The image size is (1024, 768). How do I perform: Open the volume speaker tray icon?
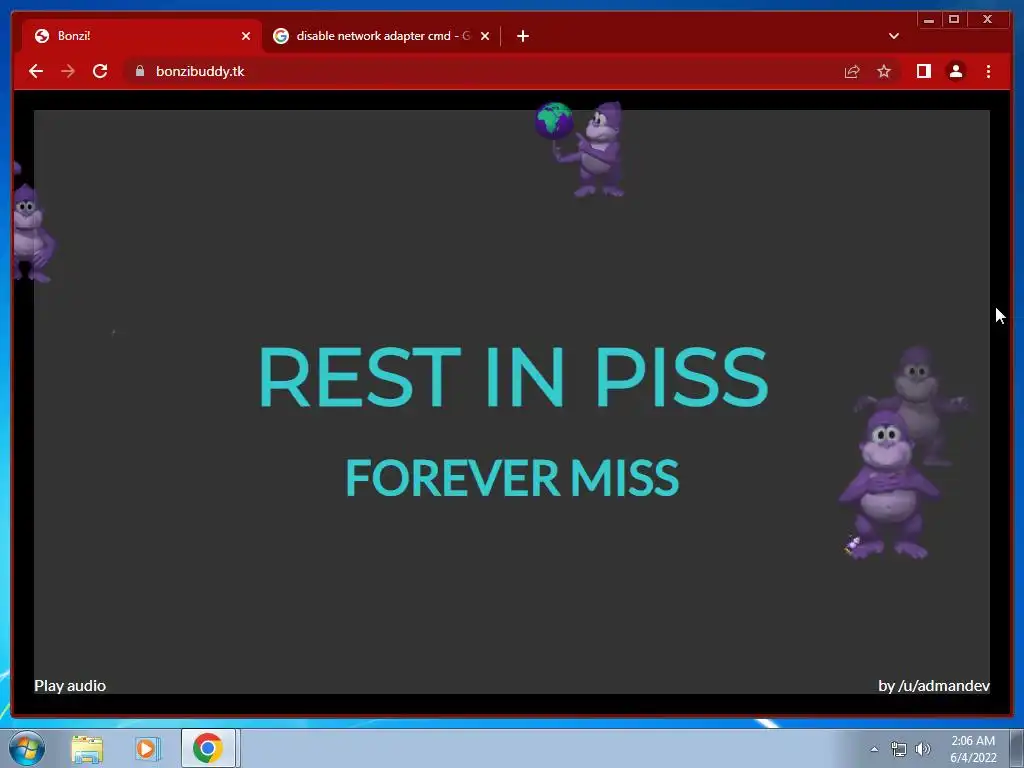(922, 749)
